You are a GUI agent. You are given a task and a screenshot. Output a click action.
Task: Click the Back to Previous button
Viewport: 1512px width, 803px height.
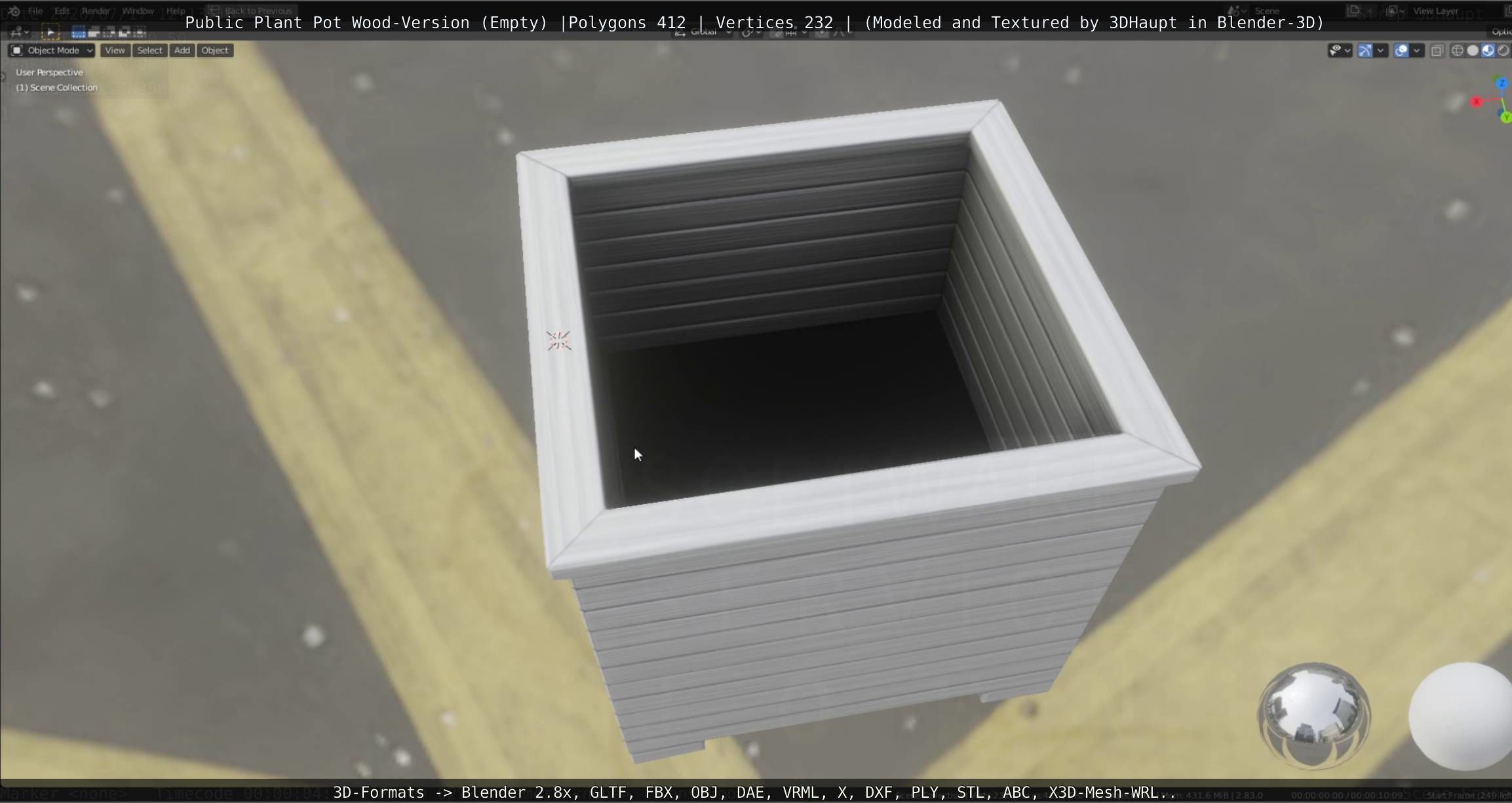(251, 10)
